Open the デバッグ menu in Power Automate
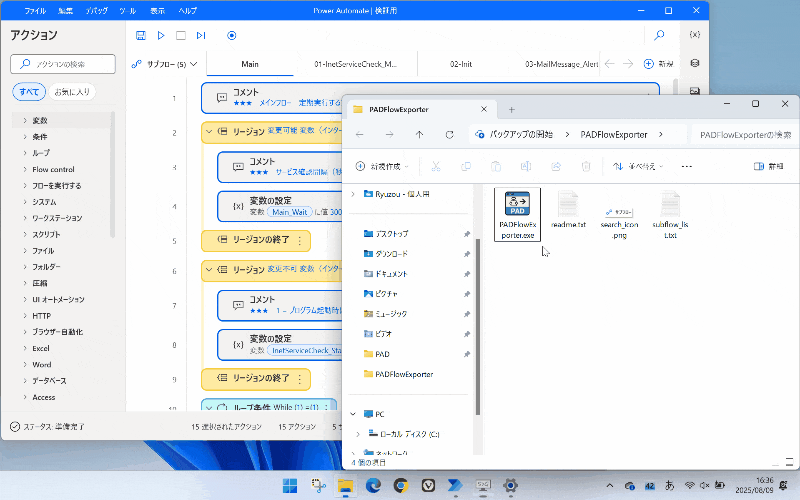This screenshot has height=500, width=800. tap(96, 10)
